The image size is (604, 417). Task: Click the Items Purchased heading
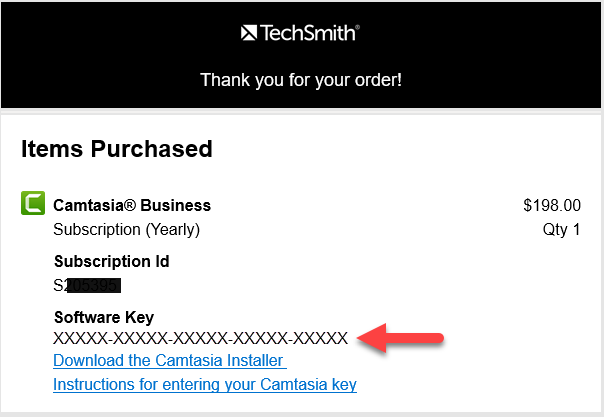pyautogui.click(x=117, y=149)
